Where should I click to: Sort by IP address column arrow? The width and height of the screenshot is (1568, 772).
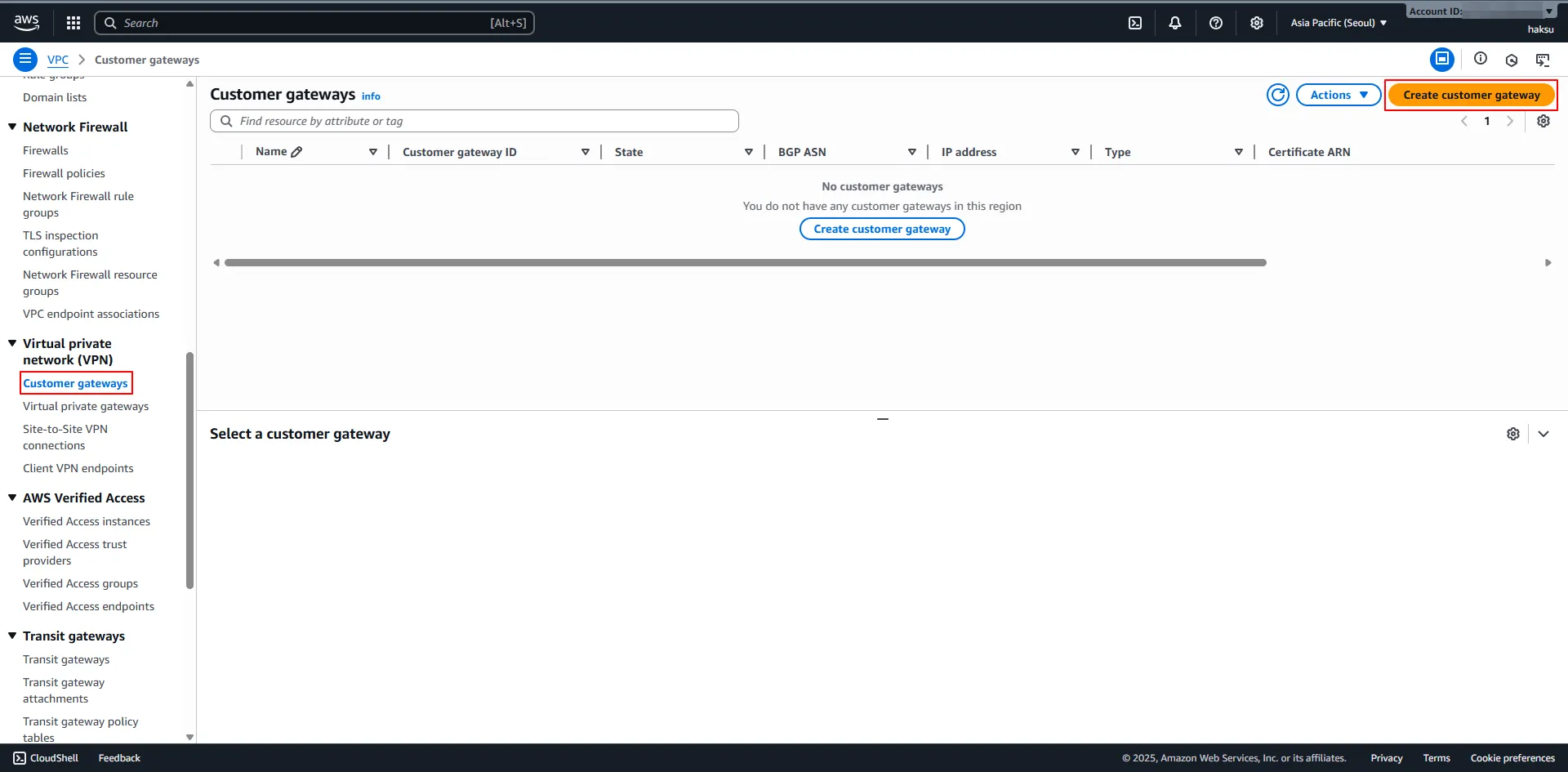(x=1076, y=152)
